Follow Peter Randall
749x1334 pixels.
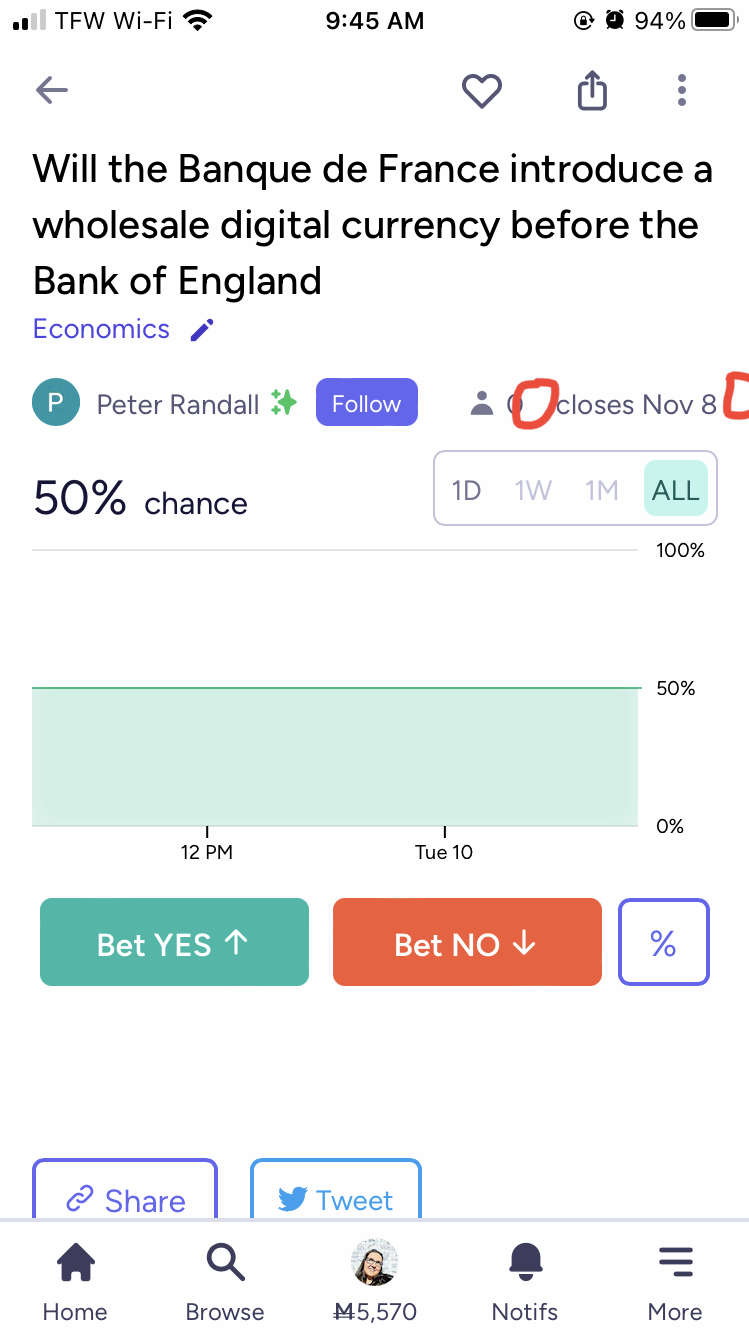(366, 403)
